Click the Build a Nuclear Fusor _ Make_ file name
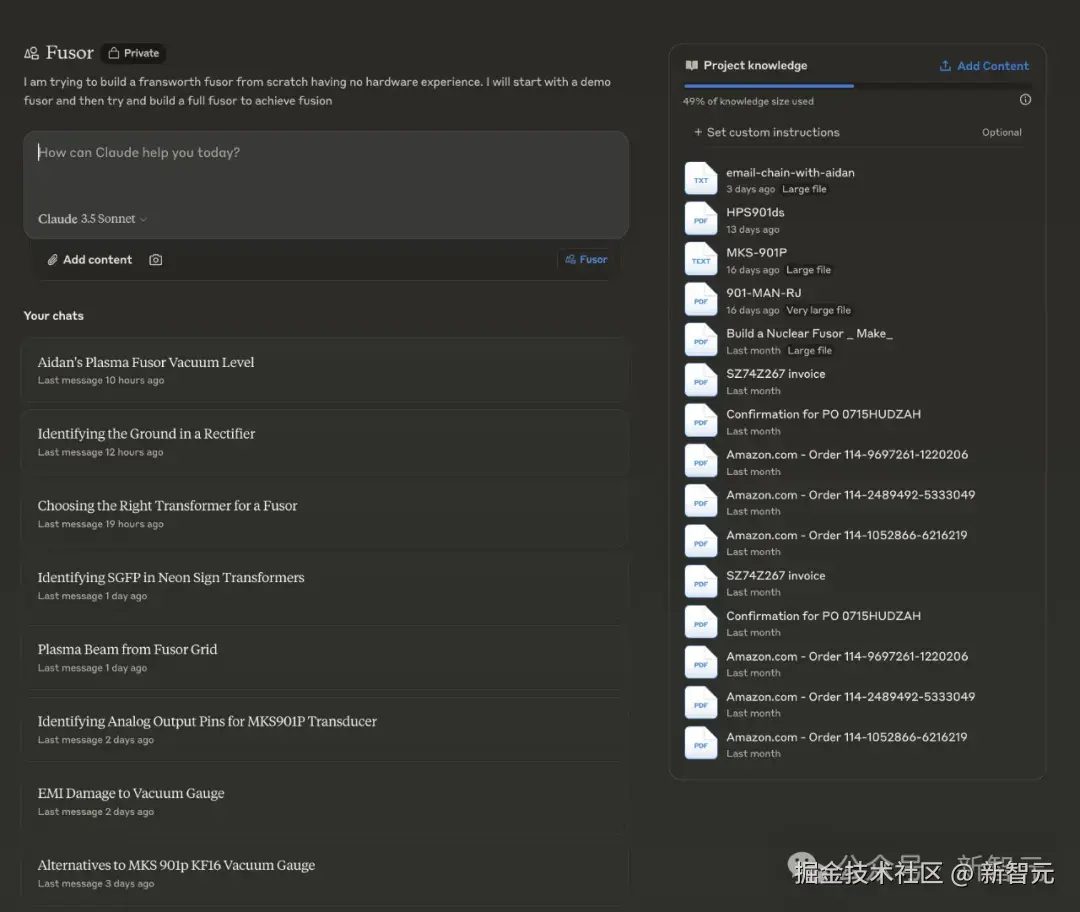Viewport: 1080px width, 912px height. click(x=809, y=333)
